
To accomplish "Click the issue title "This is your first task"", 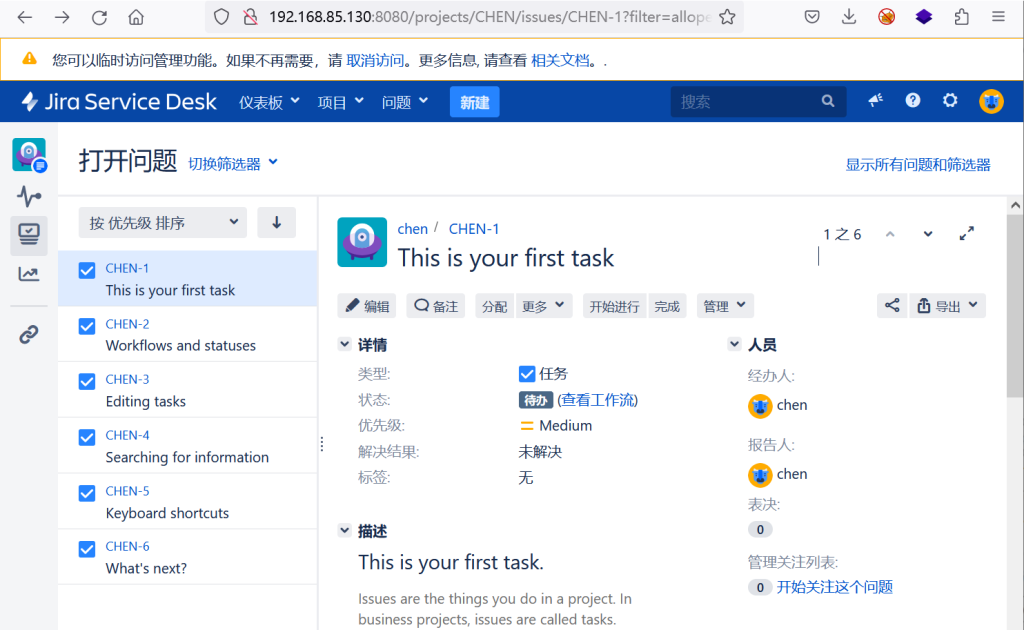I will click(x=506, y=258).
